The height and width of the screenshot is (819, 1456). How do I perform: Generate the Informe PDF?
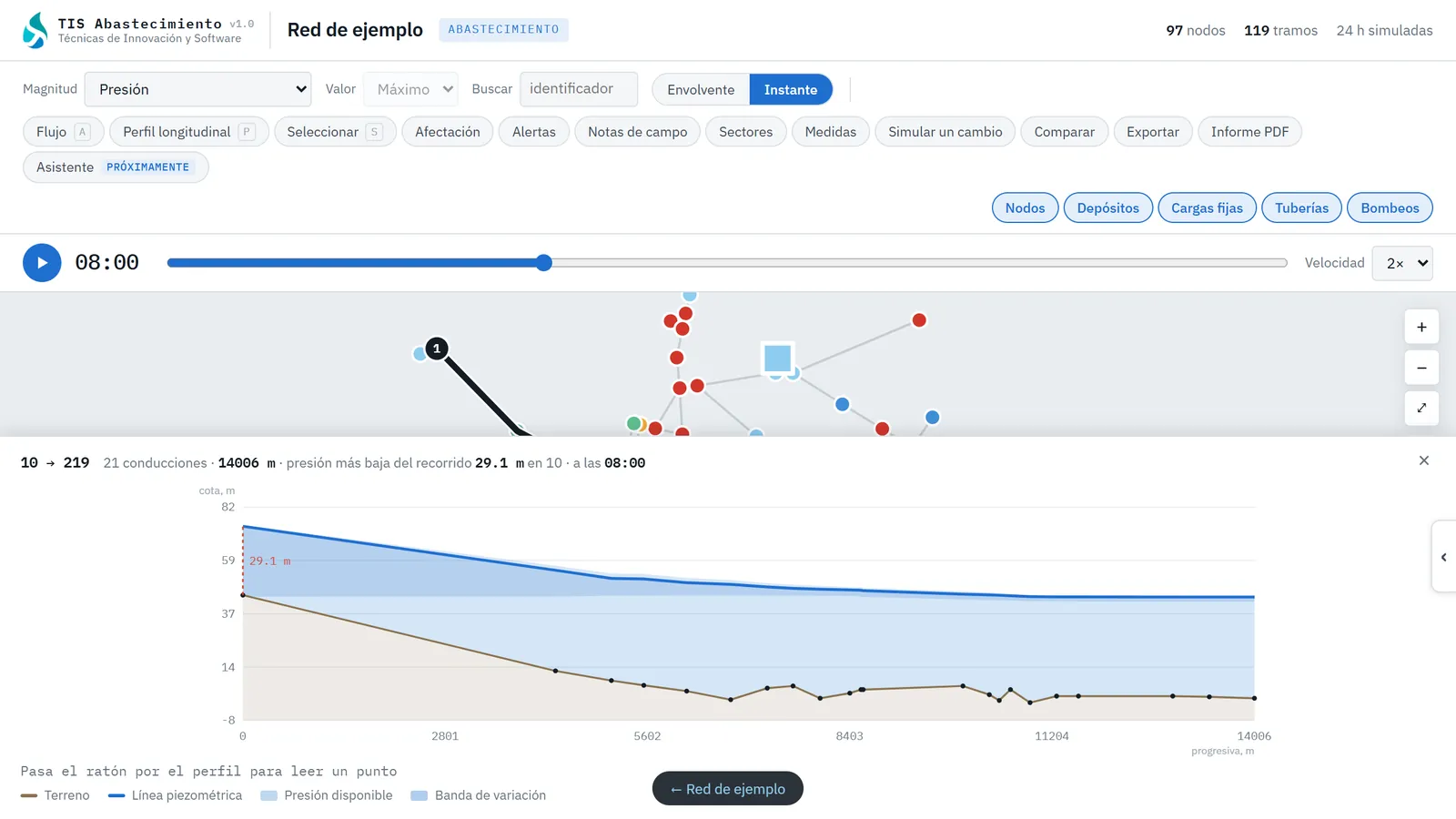coord(1250,132)
